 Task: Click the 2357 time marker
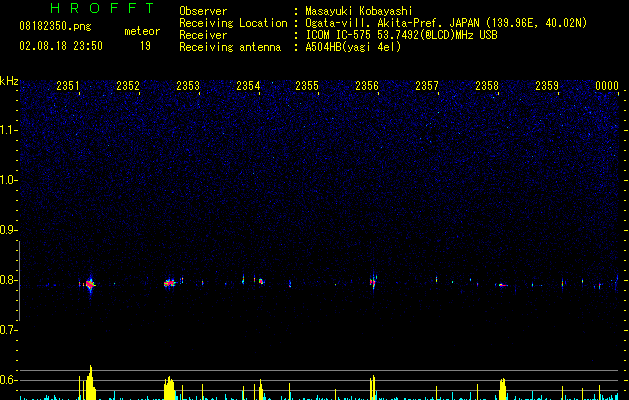point(427,86)
